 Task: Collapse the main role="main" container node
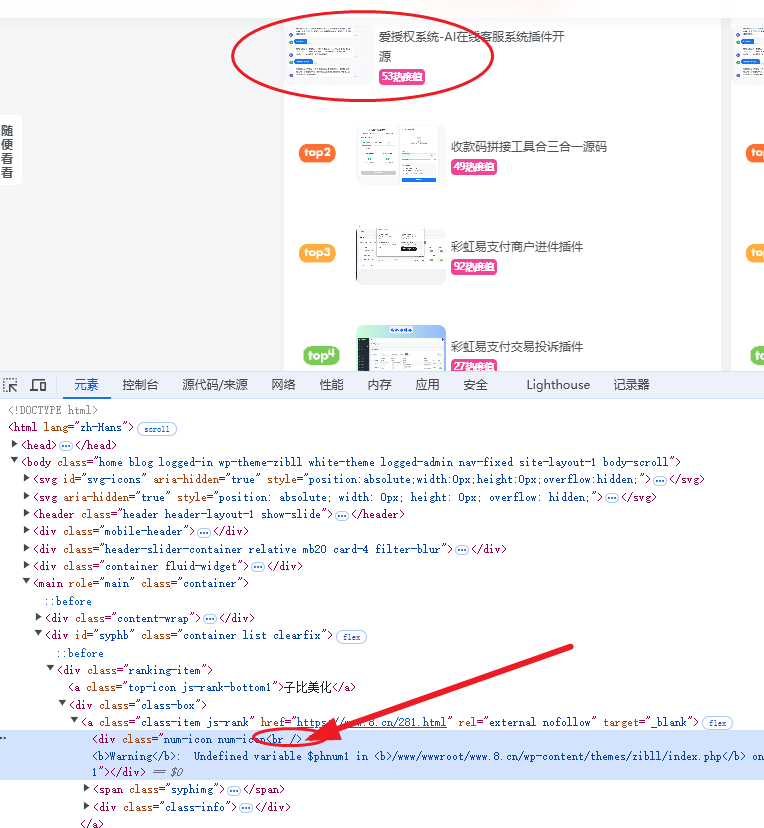pyautogui.click(x=27, y=583)
